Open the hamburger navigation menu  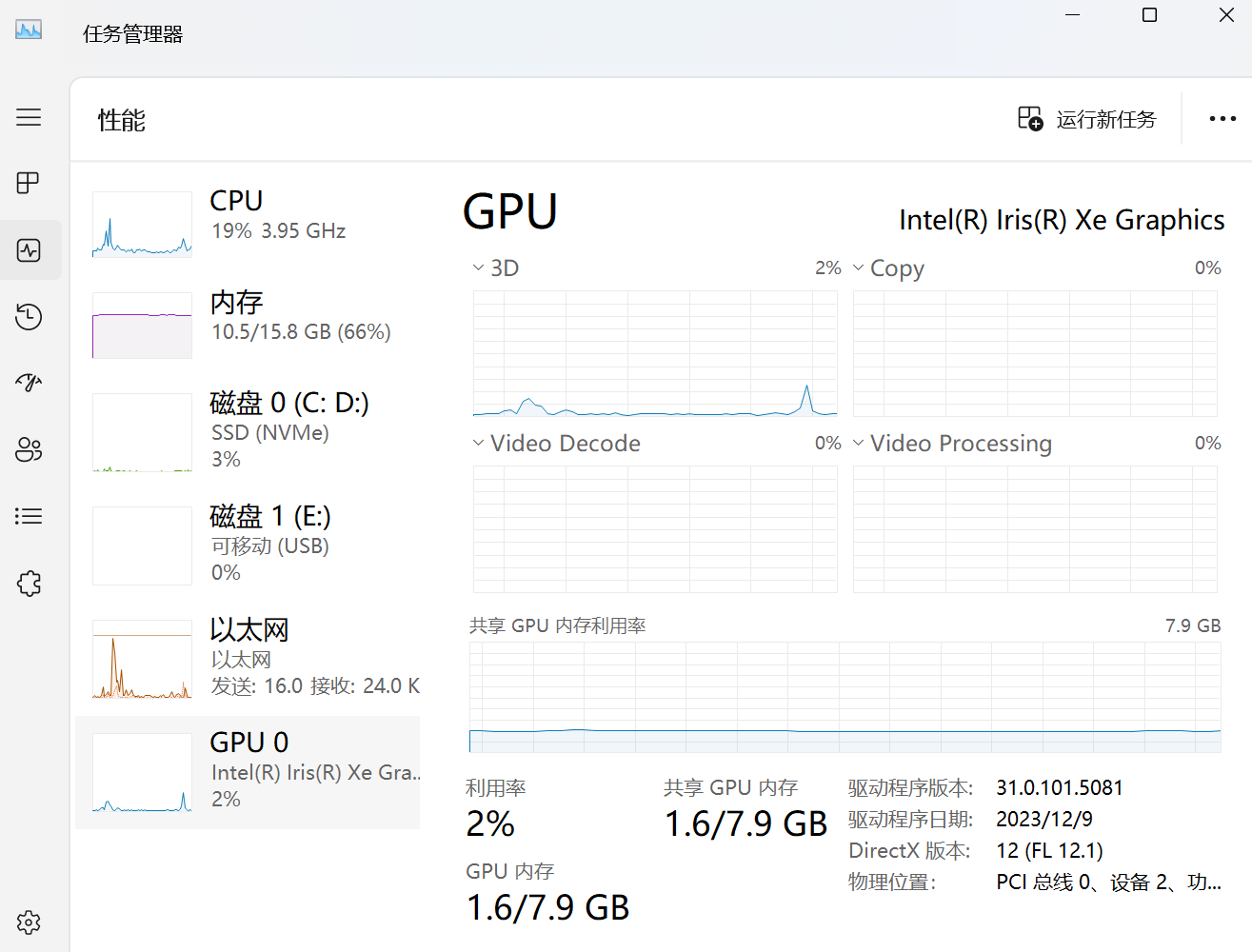(29, 117)
